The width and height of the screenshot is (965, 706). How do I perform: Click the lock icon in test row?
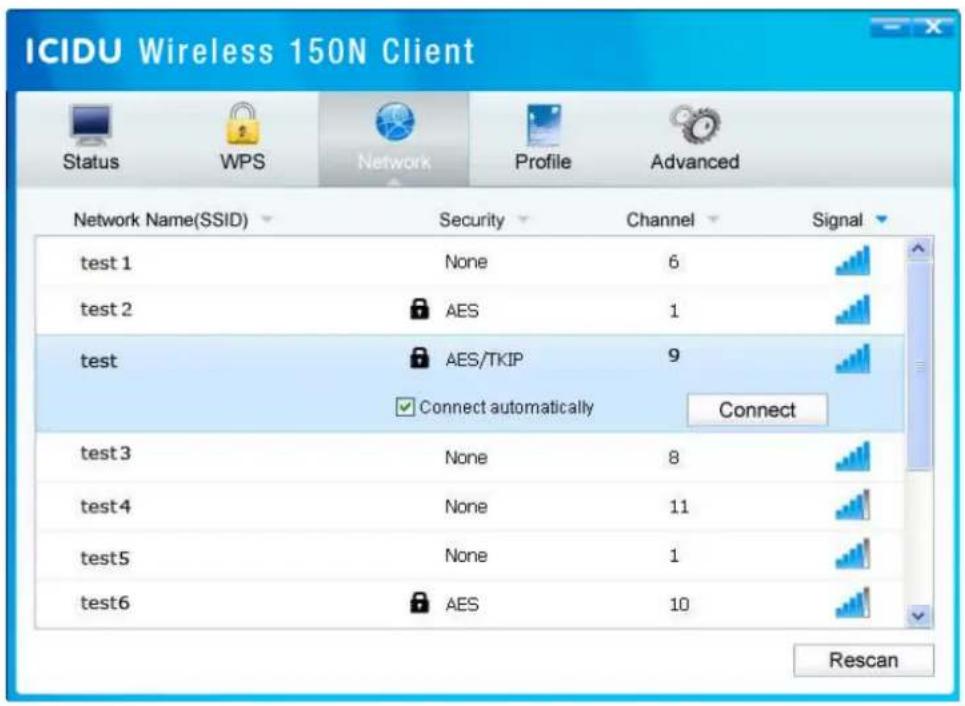coord(419,357)
